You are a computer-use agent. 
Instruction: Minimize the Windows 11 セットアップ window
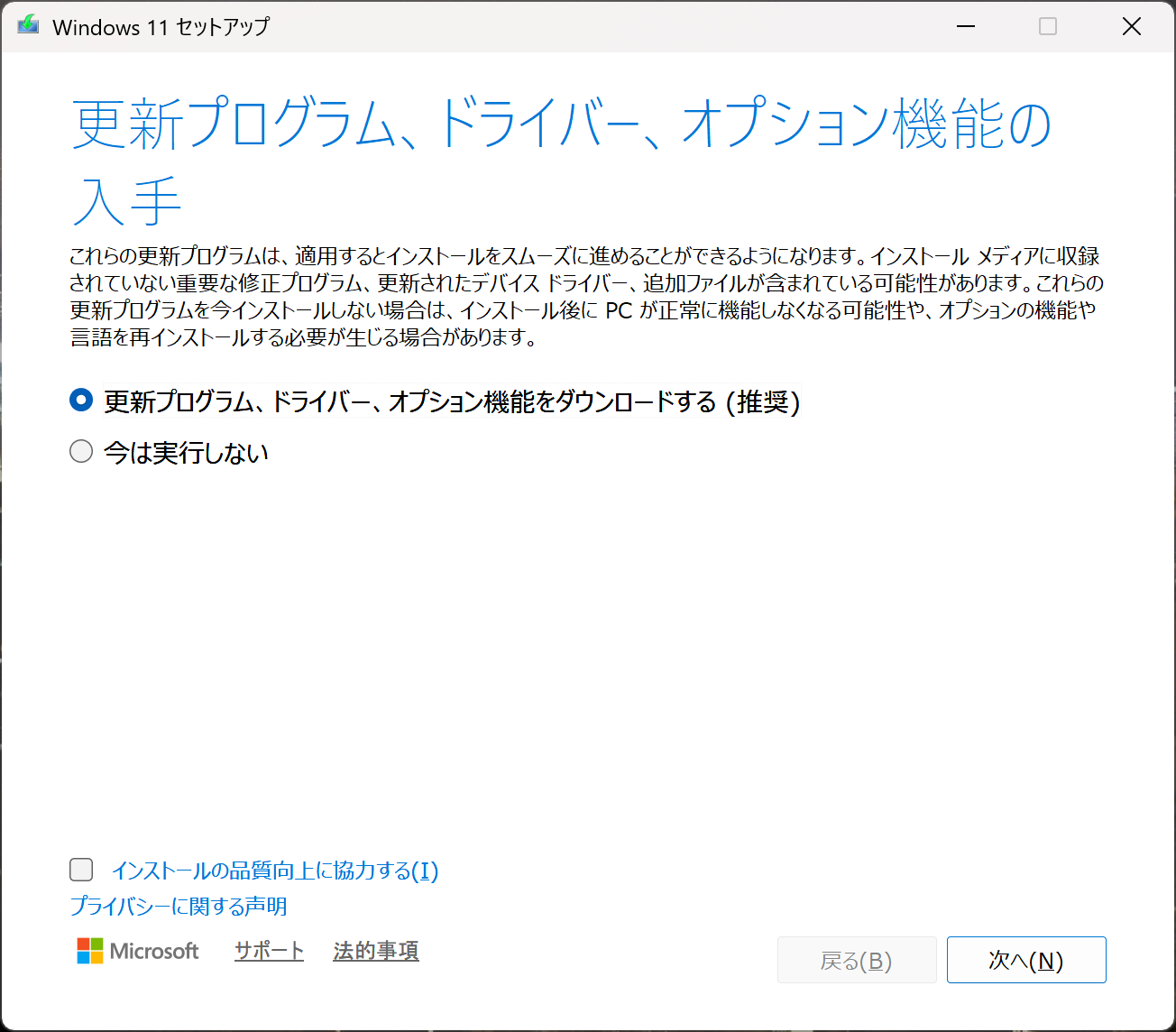[x=966, y=27]
